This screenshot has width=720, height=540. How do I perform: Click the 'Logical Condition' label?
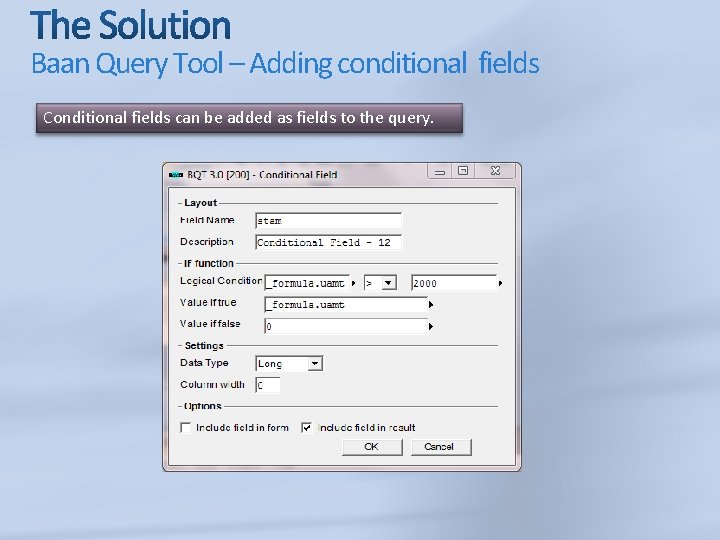point(221,281)
